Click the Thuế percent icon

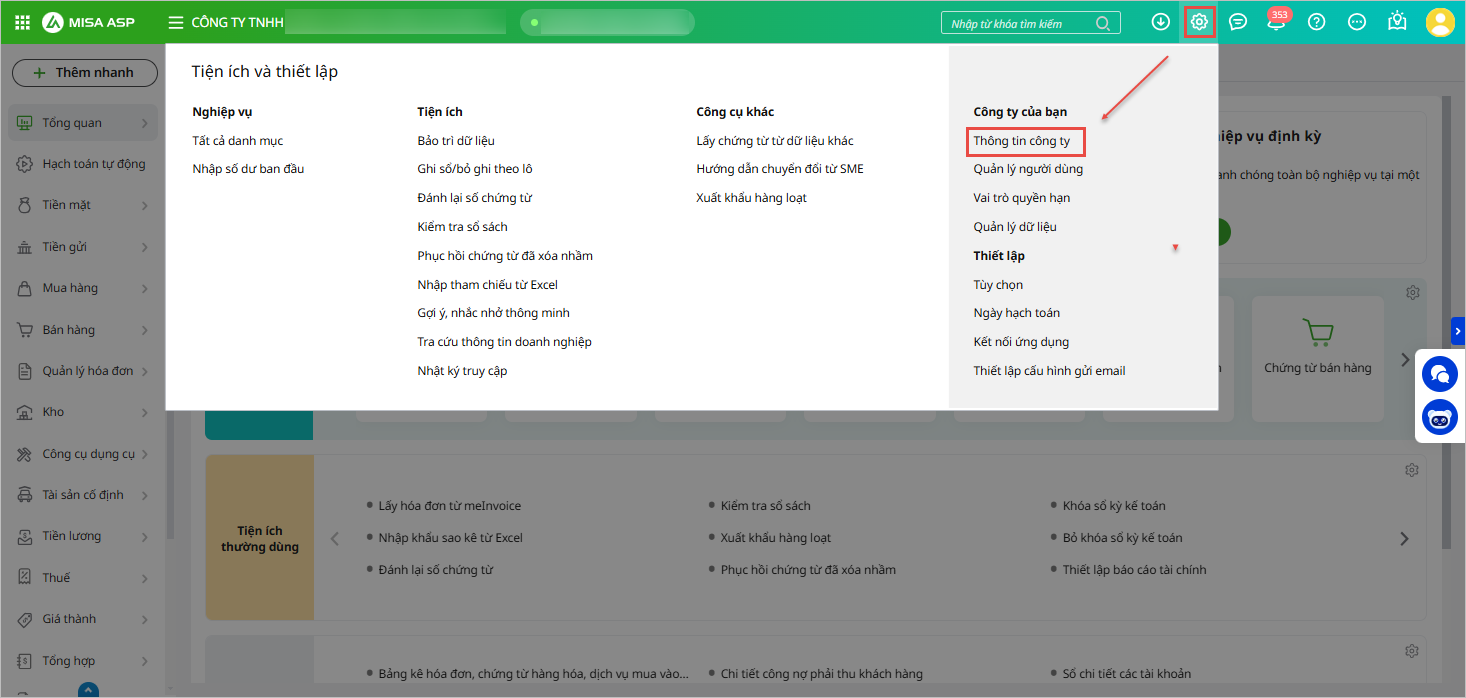[x=24, y=578]
